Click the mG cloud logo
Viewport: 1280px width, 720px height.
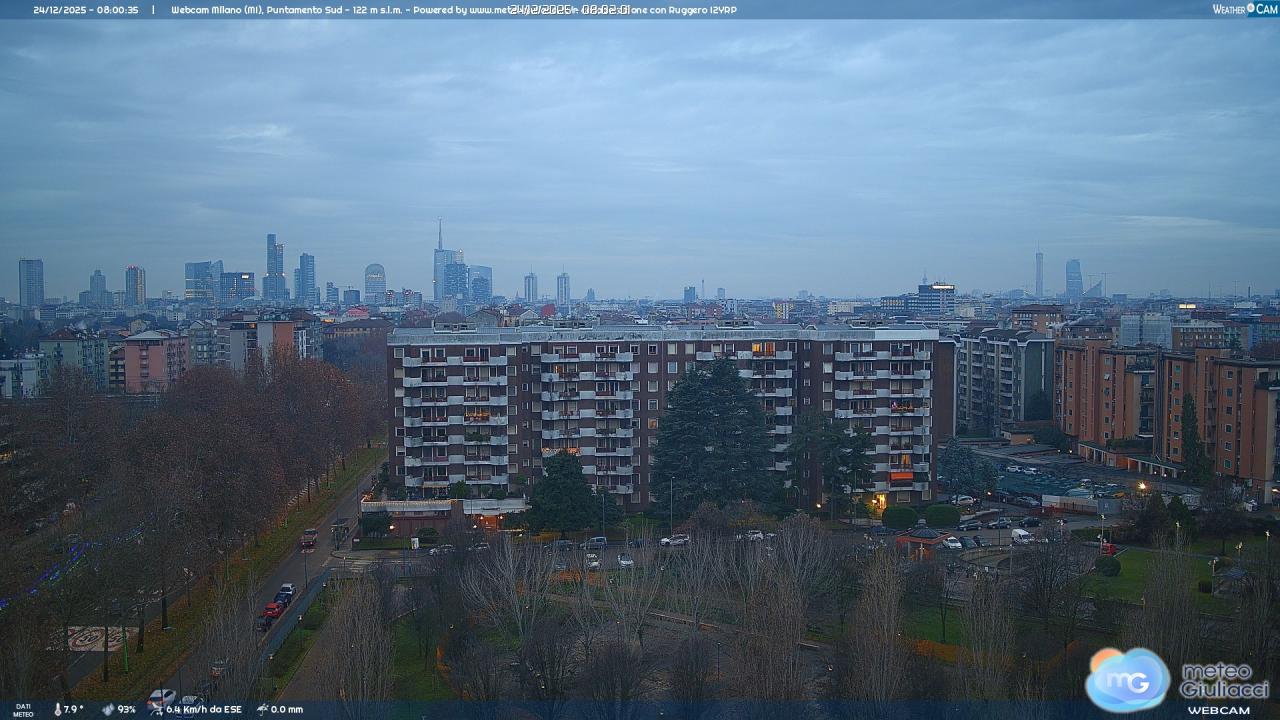pos(1127,680)
